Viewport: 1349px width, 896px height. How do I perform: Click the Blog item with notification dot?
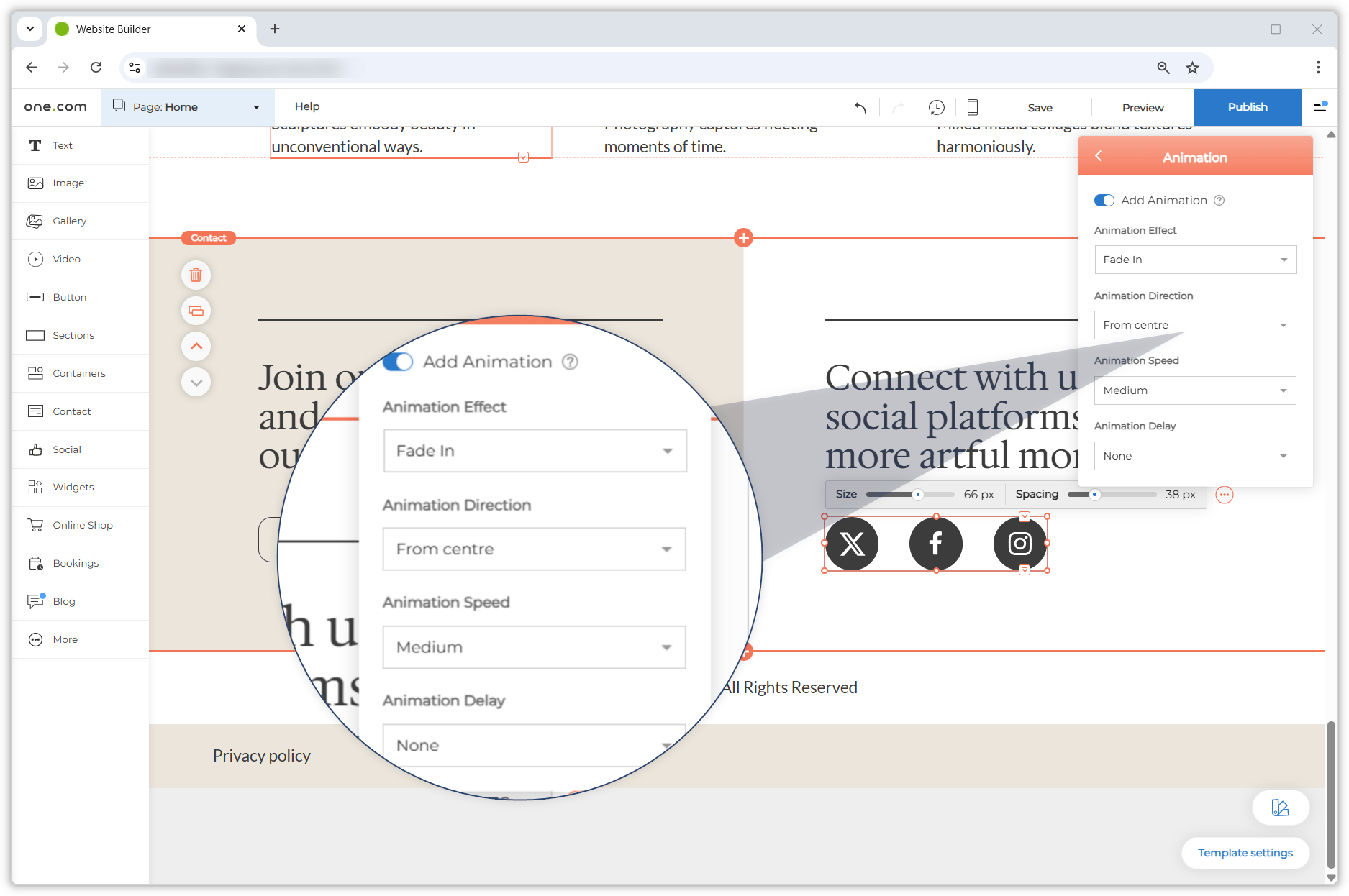click(x=63, y=601)
